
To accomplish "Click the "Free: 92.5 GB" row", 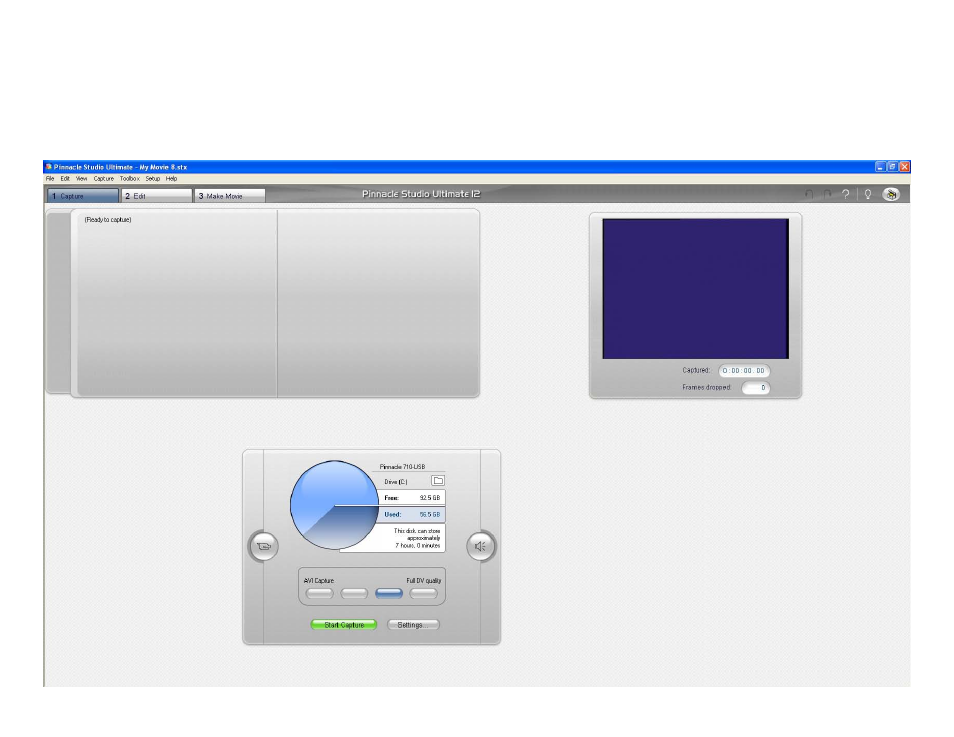I will [412, 498].
